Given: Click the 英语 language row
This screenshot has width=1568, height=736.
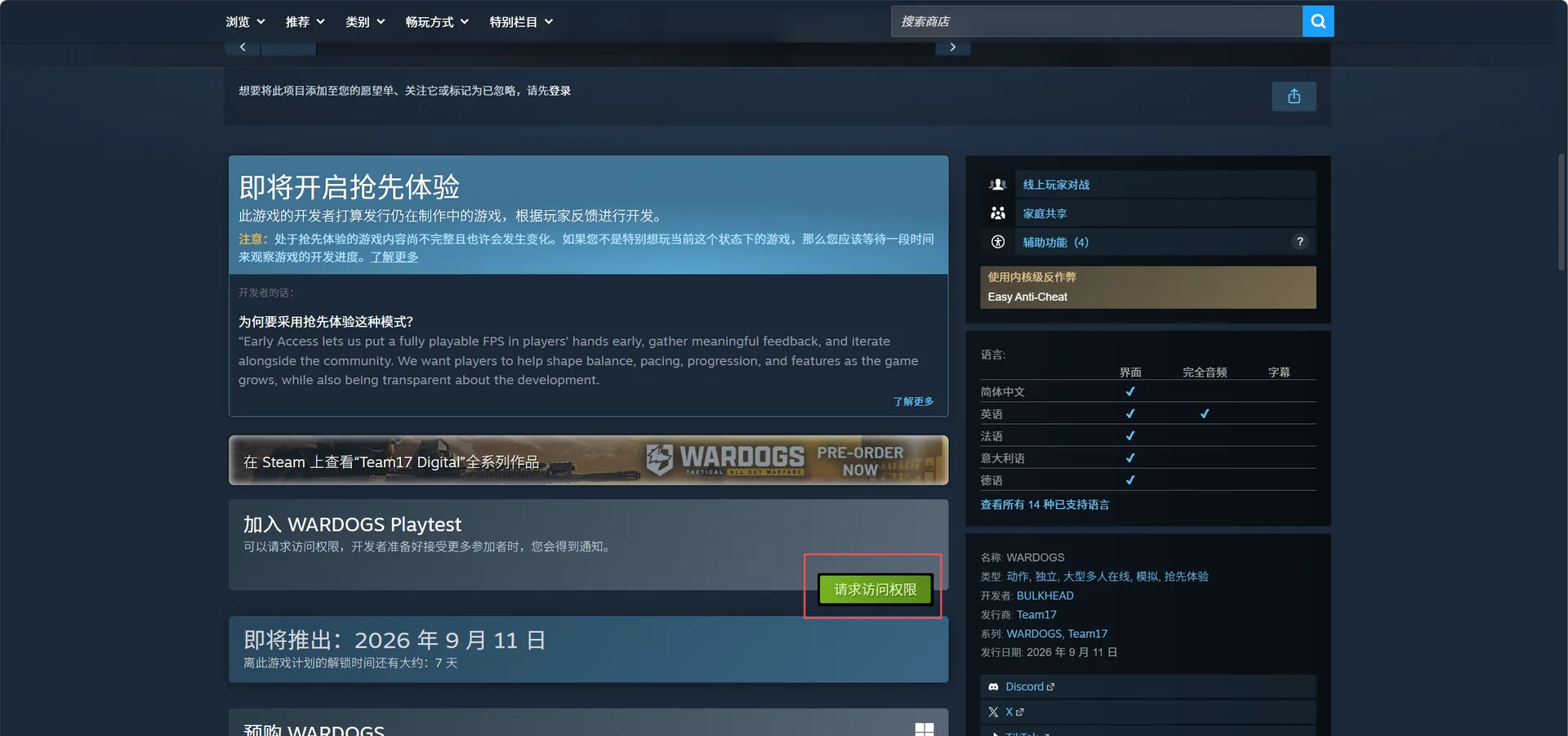Looking at the screenshot, I should pos(1147,414).
